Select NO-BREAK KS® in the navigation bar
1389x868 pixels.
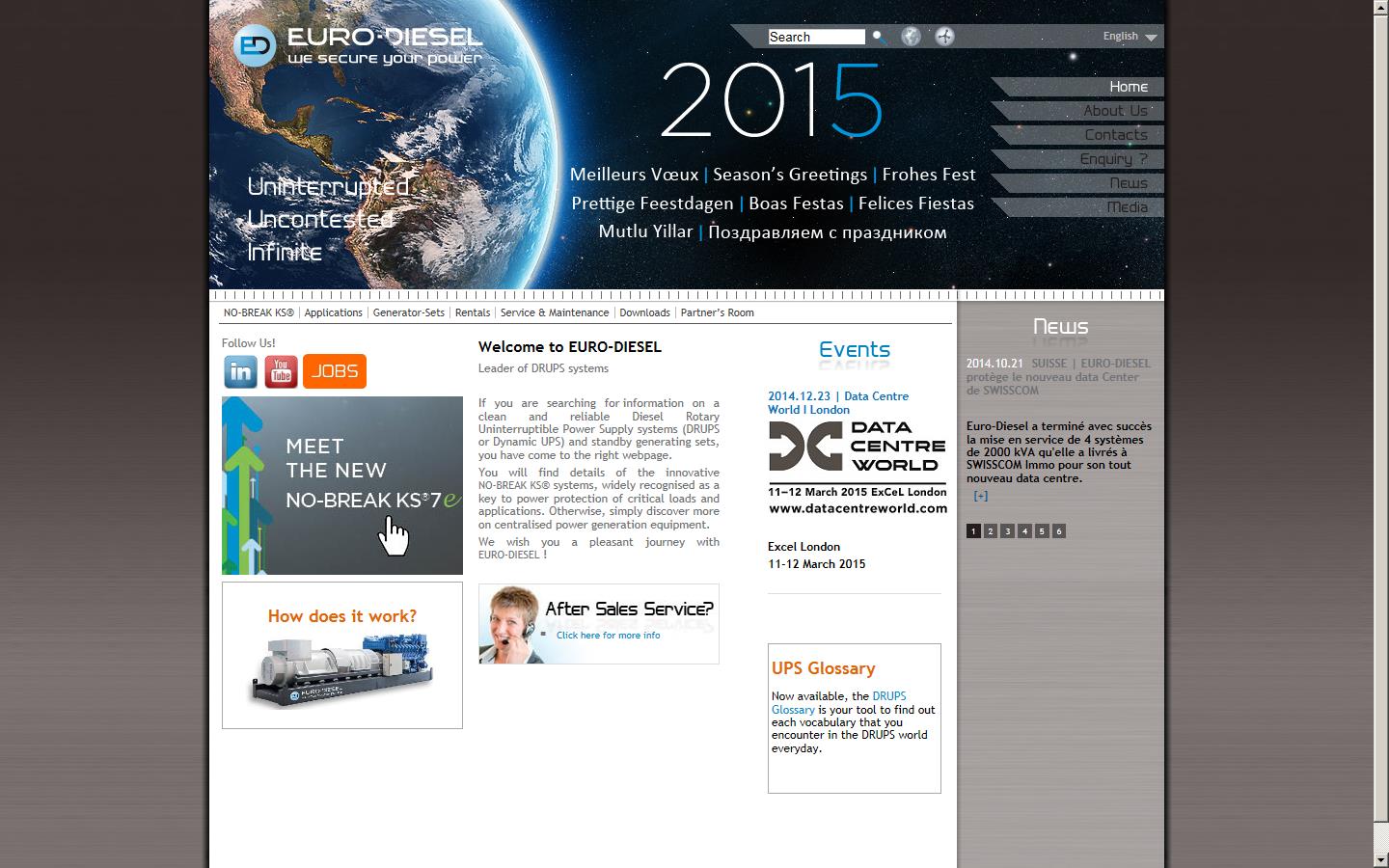coord(259,312)
